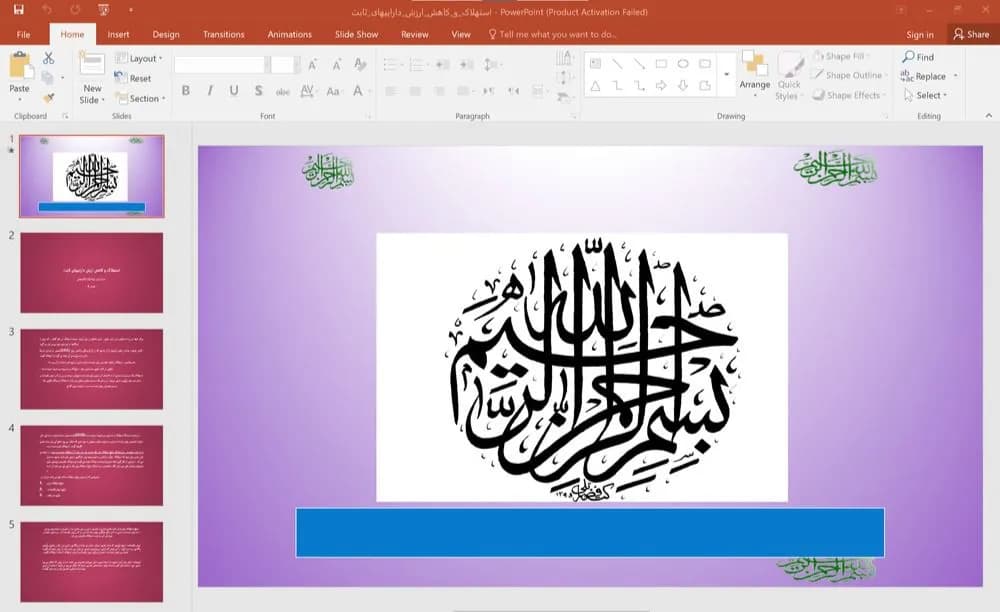Screen dimensions: 1000x612
Task: Click the Clear All Formatting icon
Action: (360, 64)
